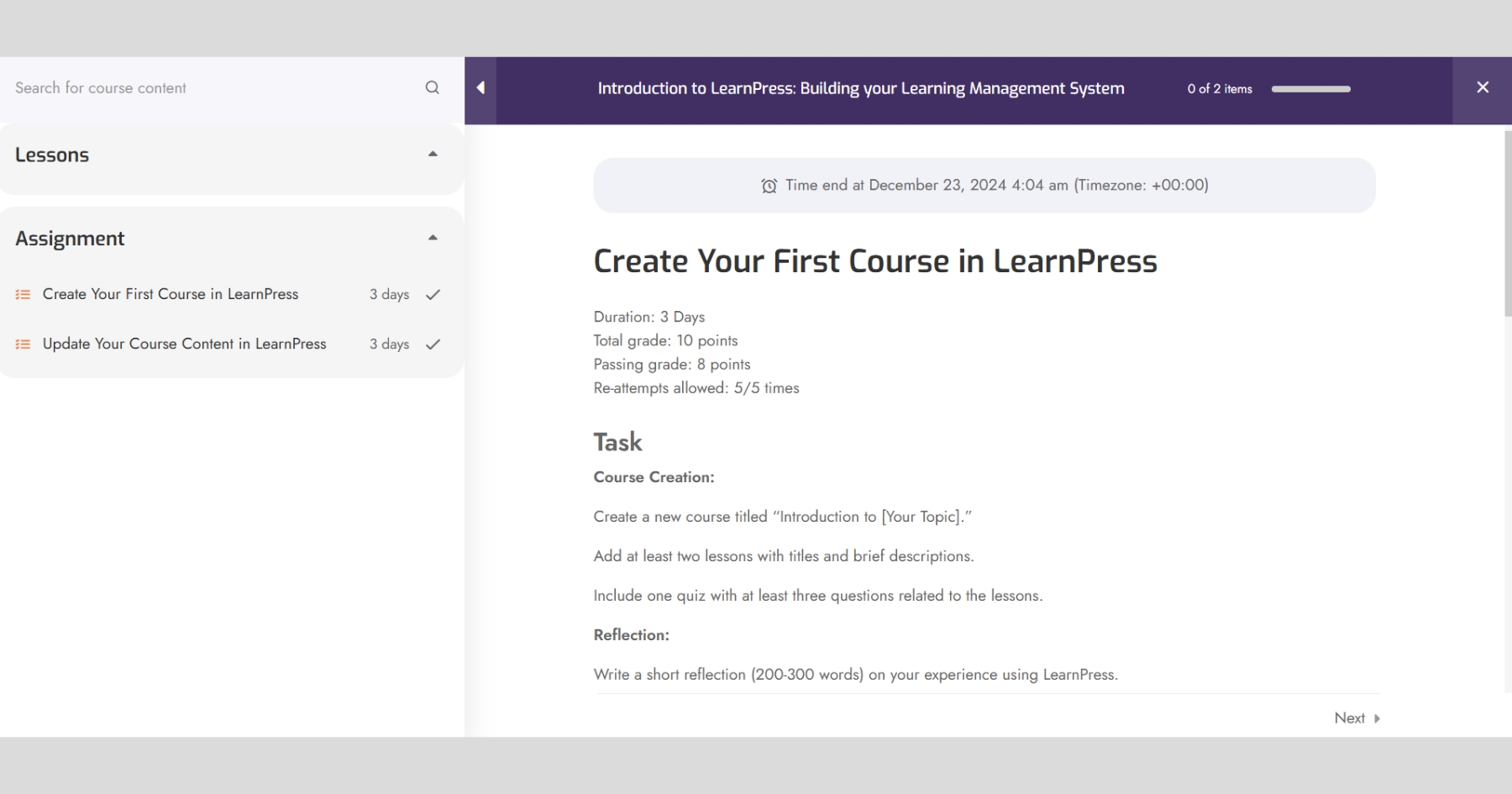1512x794 pixels.
Task: Open Create Your First Course in LearnPress item
Action: pos(171,294)
